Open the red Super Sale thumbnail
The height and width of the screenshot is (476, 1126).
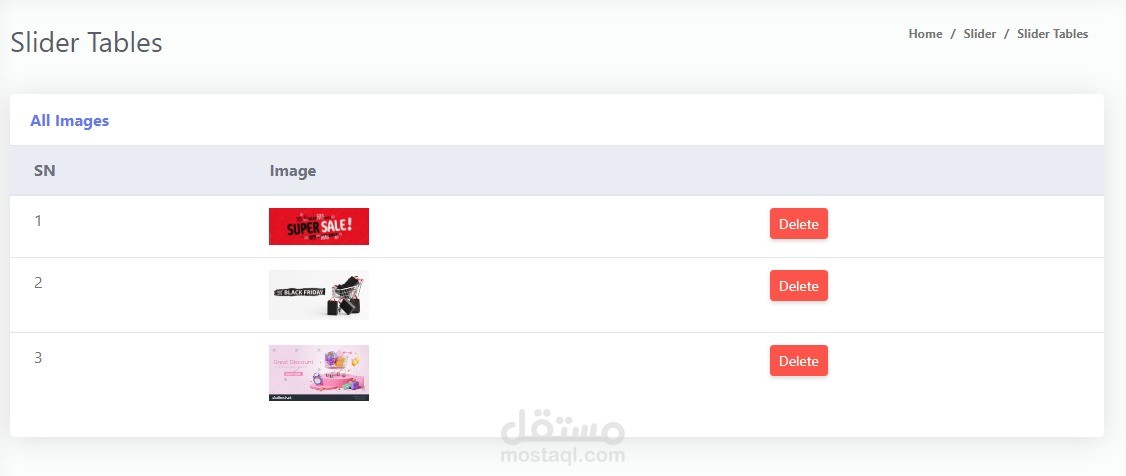319,226
